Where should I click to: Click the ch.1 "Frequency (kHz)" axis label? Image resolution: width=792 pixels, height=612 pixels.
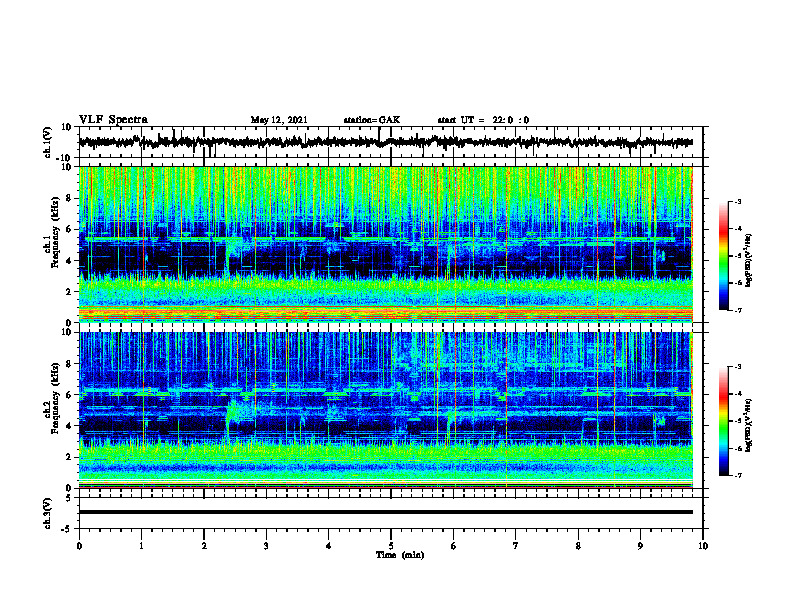[55, 233]
